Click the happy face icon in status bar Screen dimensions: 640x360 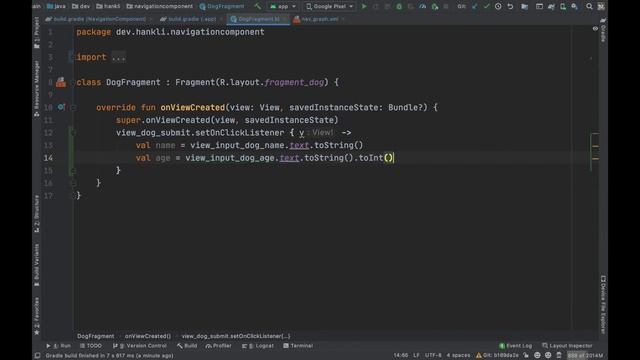[x=537, y=355]
